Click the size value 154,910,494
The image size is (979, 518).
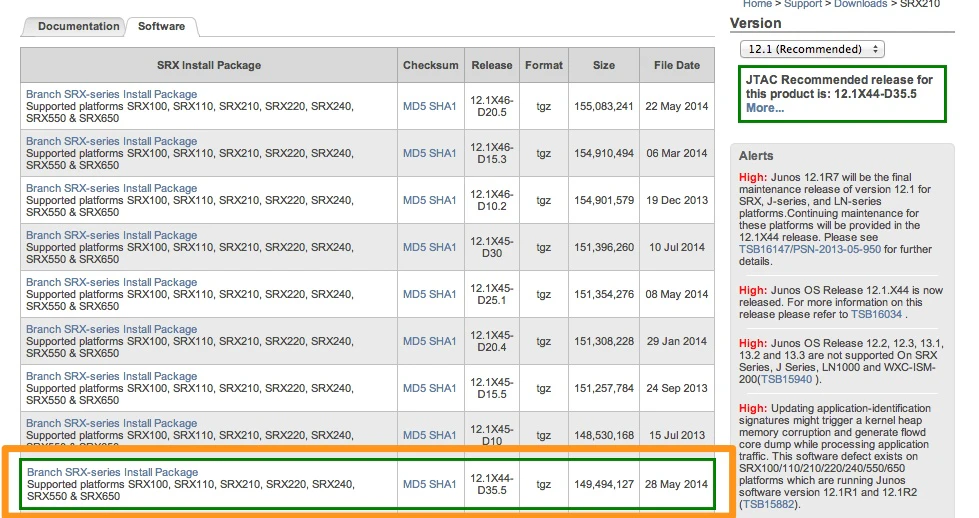[604, 153]
